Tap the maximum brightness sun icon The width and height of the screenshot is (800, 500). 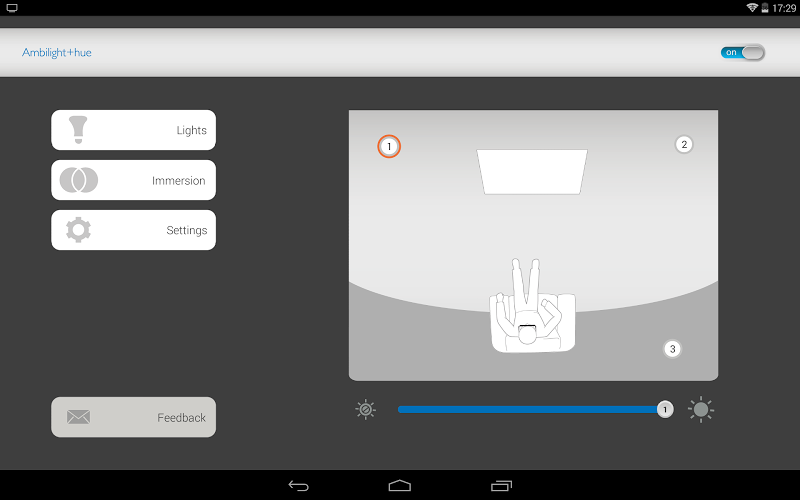pos(701,409)
